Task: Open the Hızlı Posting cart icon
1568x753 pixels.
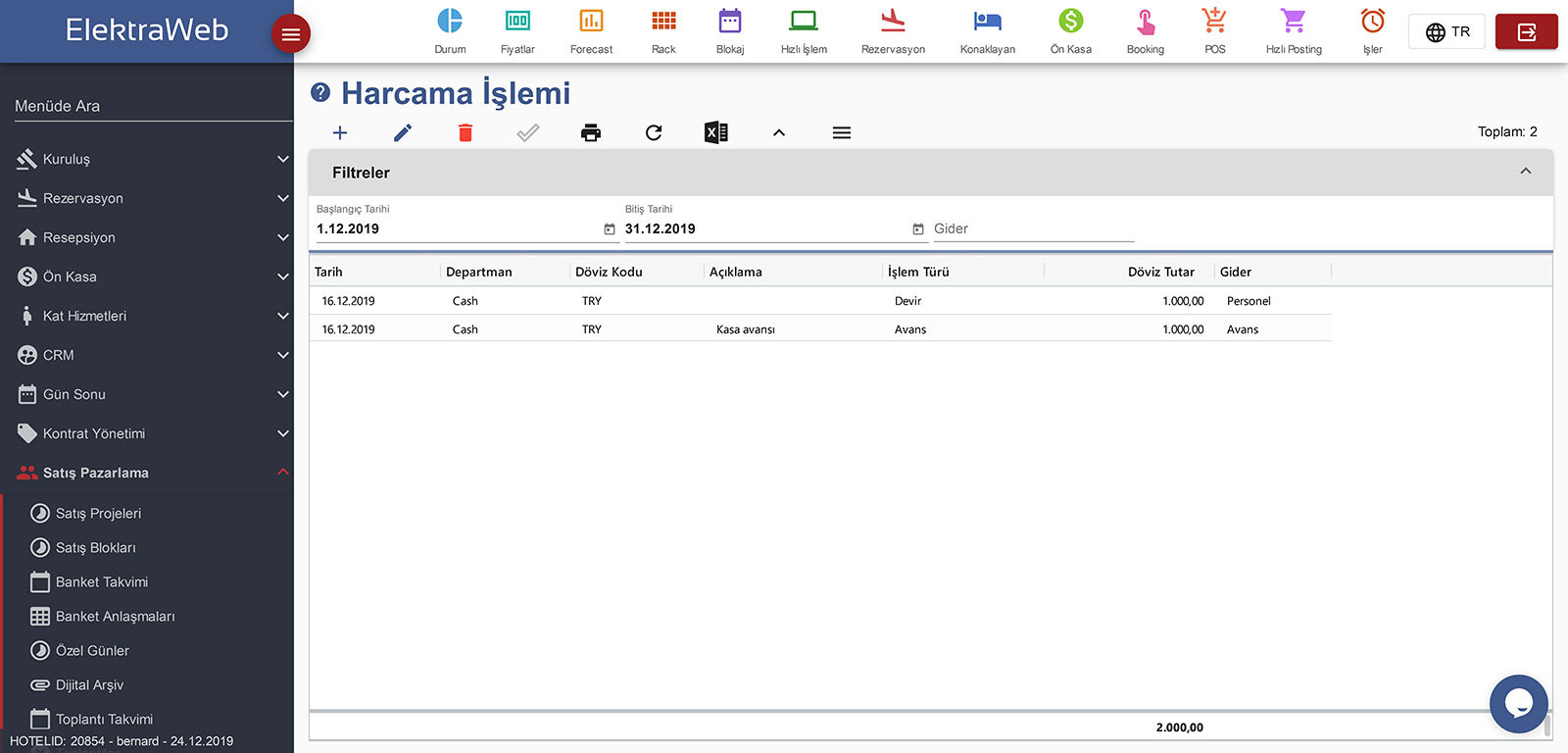Action: click(1294, 21)
